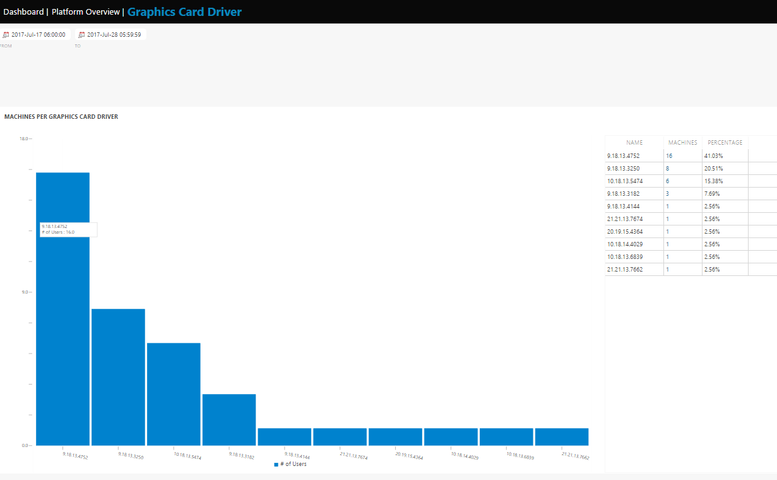
Task: Click table name cell 10.18.13.5474
Action: pyautogui.click(x=625, y=181)
